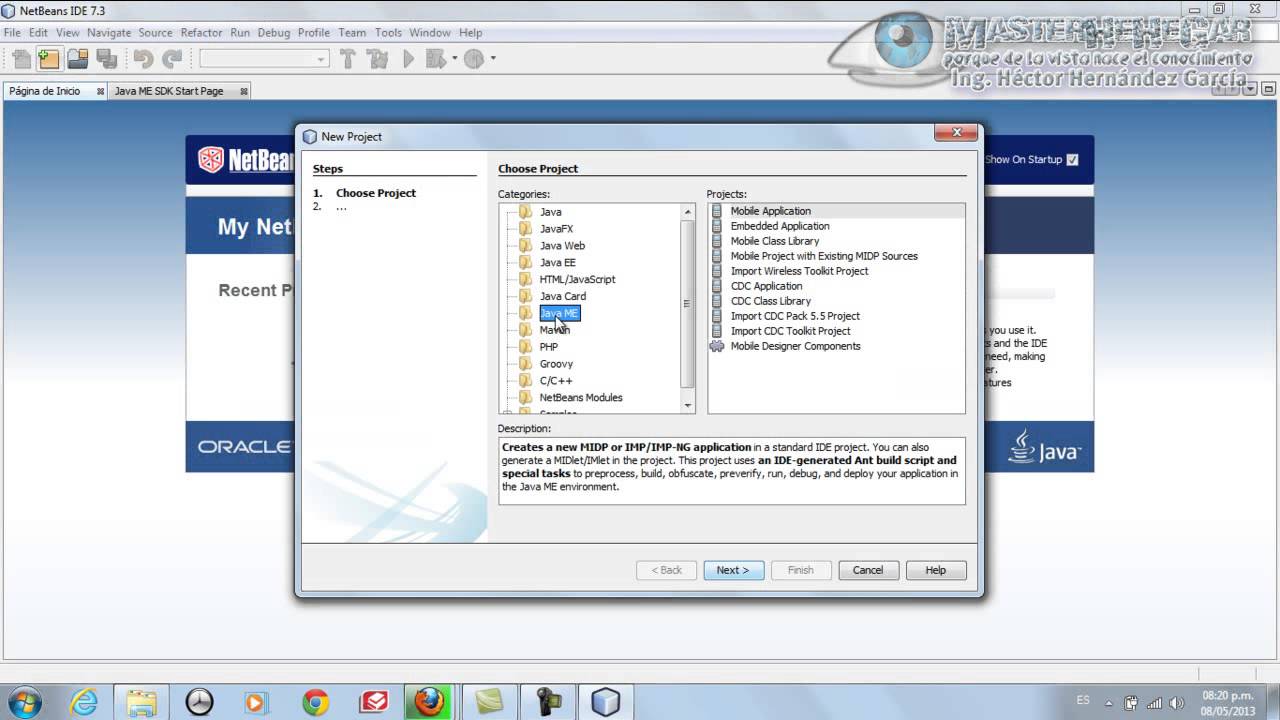Choose CDC Class Library project type
Image resolution: width=1280 pixels, height=720 pixels.
click(x=770, y=301)
